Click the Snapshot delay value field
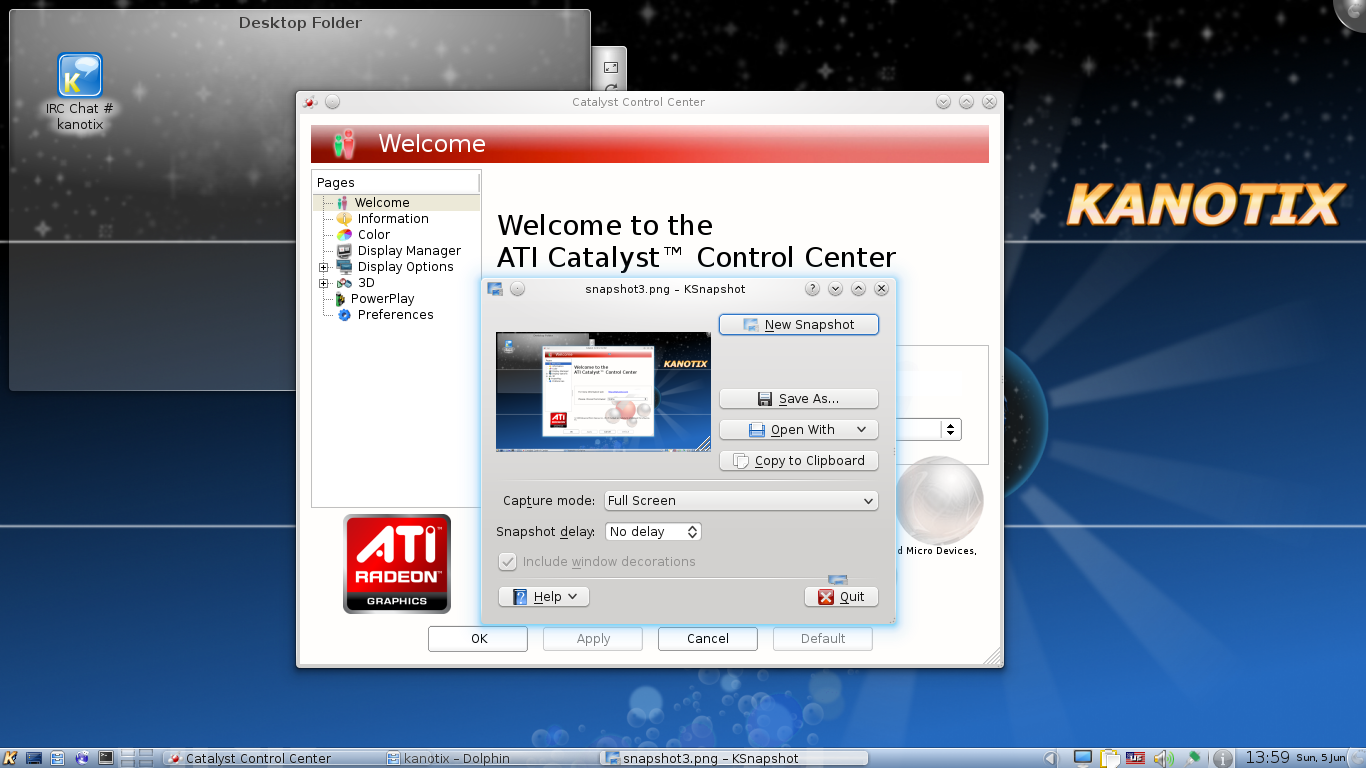Image resolution: width=1366 pixels, height=768 pixels. click(645, 532)
